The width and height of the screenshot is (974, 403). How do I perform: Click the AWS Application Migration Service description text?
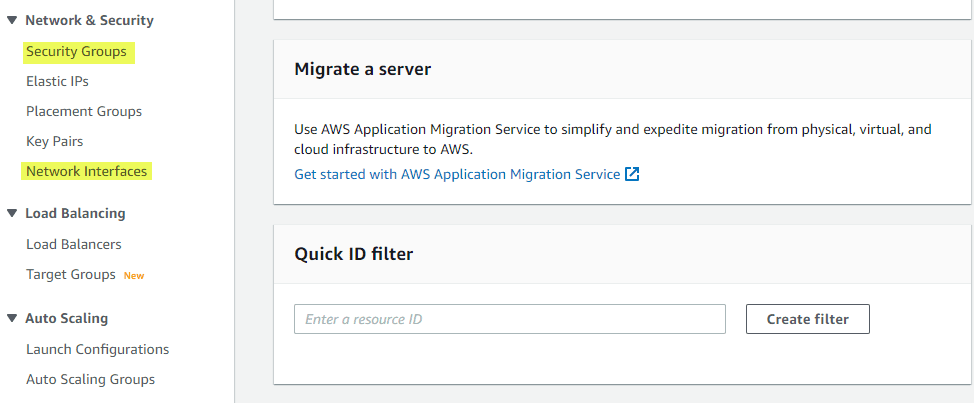coord(612,139)
